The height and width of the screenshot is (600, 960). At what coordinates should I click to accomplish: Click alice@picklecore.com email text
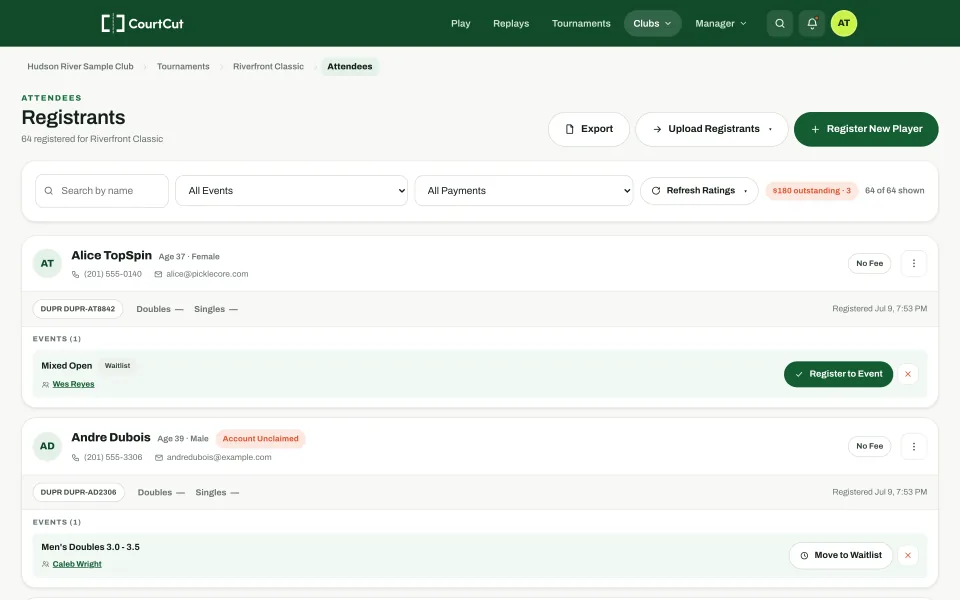tap(207, 274)
